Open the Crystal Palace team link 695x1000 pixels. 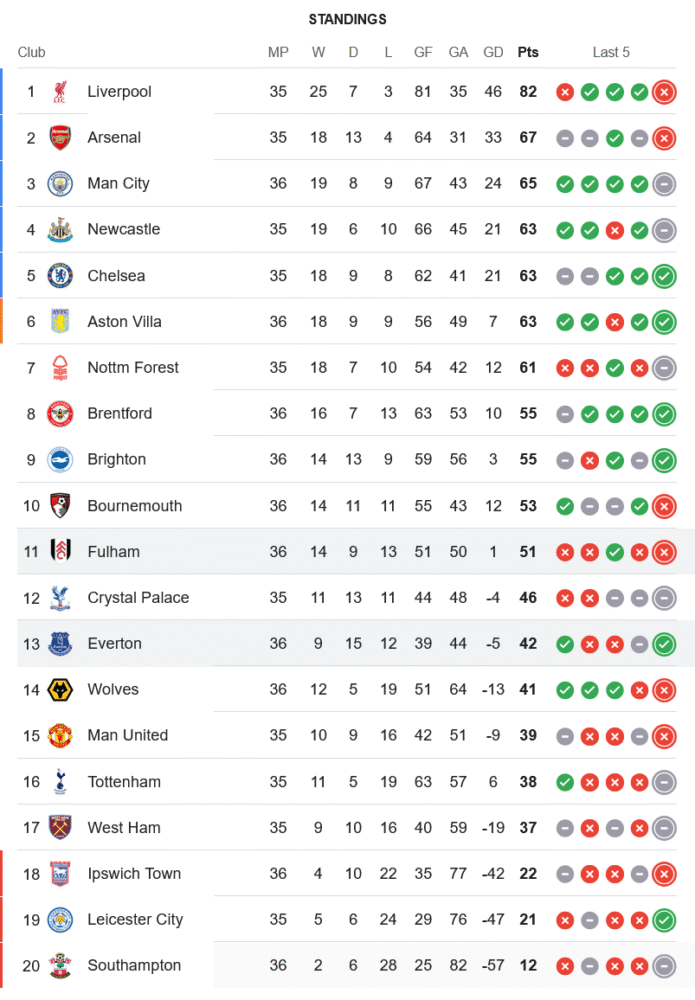(x=138, y=598)
